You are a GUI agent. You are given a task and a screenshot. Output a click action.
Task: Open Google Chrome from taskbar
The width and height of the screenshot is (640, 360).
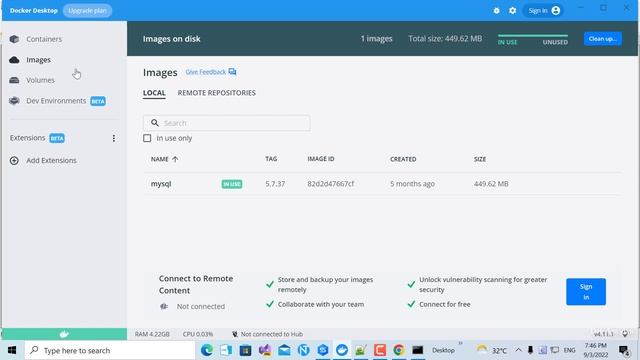click(399, 350)
